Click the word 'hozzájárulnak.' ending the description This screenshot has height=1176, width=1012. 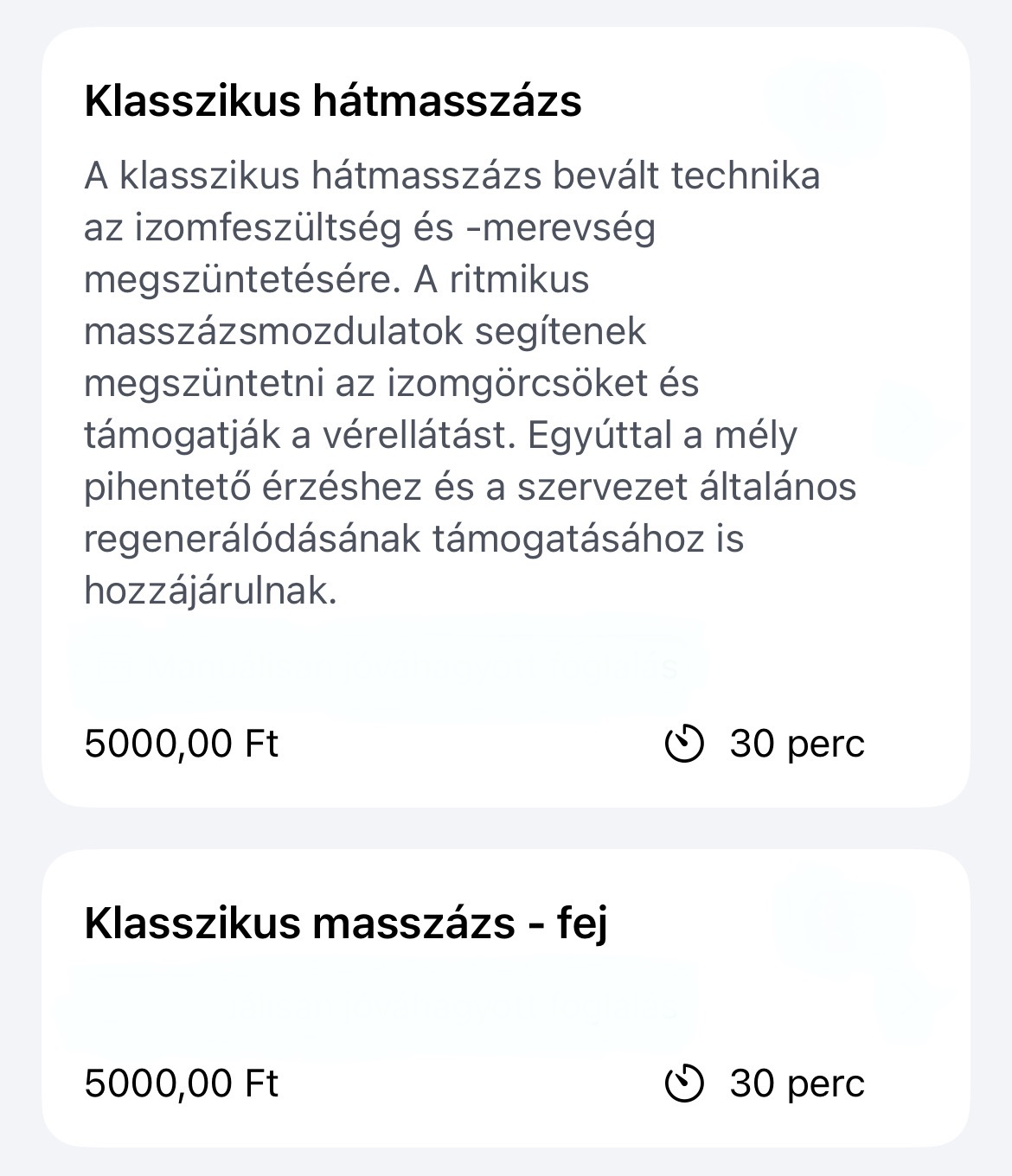pyautogui.click(x=210, y=591)
